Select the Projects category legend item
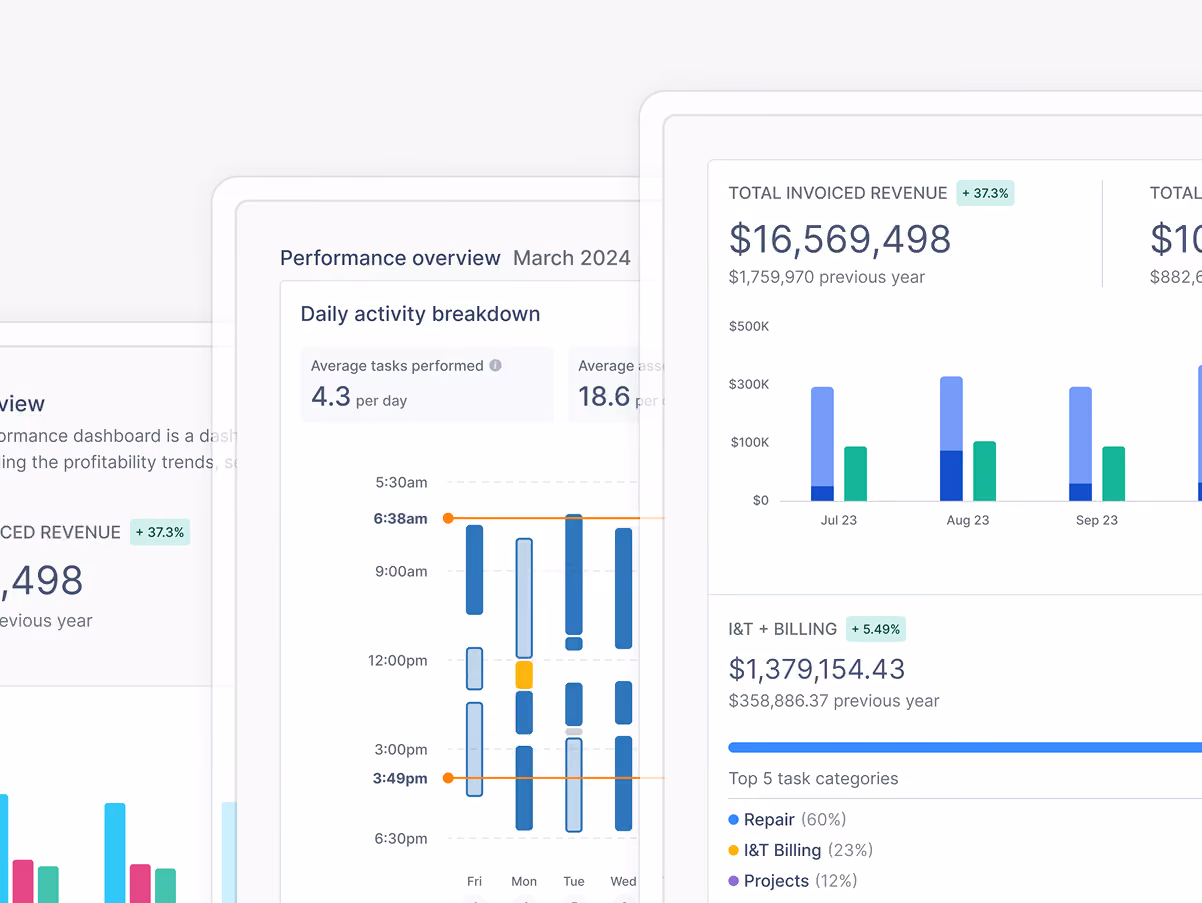Screen dimensions: 1202x903 (793, 881)
